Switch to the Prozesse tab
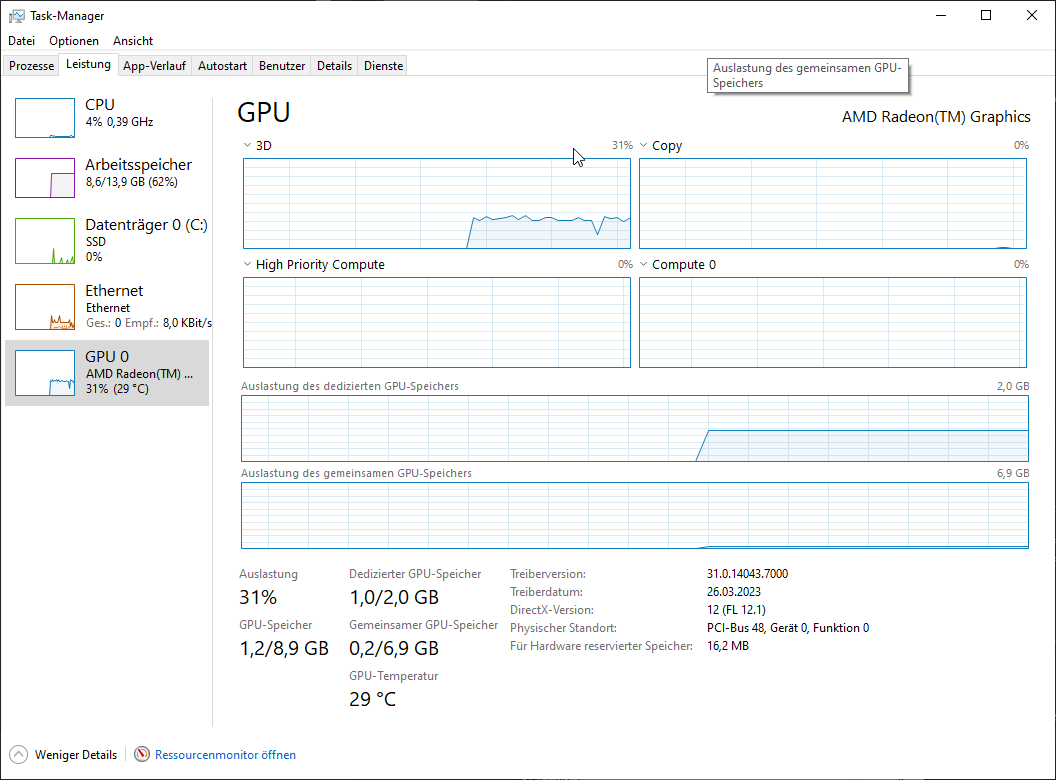 pos(32,66)
